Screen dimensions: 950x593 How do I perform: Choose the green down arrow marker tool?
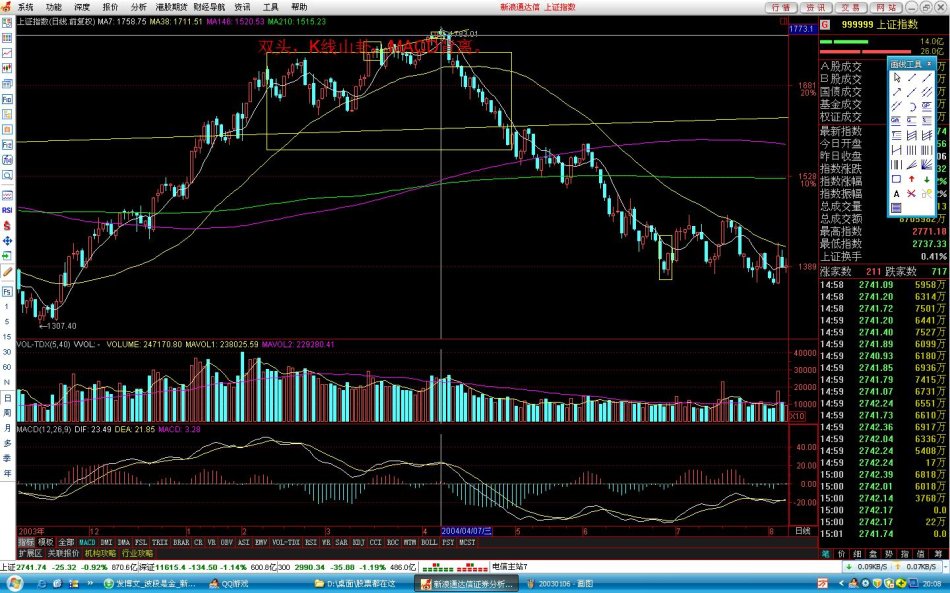[x=927, y=179]
